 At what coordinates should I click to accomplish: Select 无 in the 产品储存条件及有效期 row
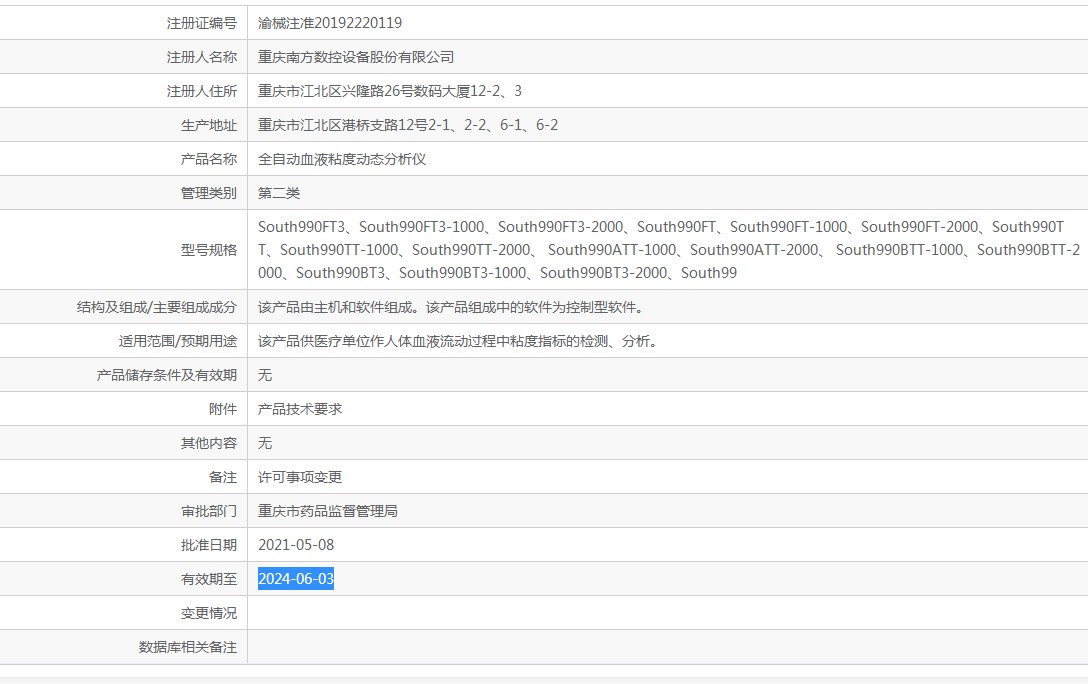[265, 375]
